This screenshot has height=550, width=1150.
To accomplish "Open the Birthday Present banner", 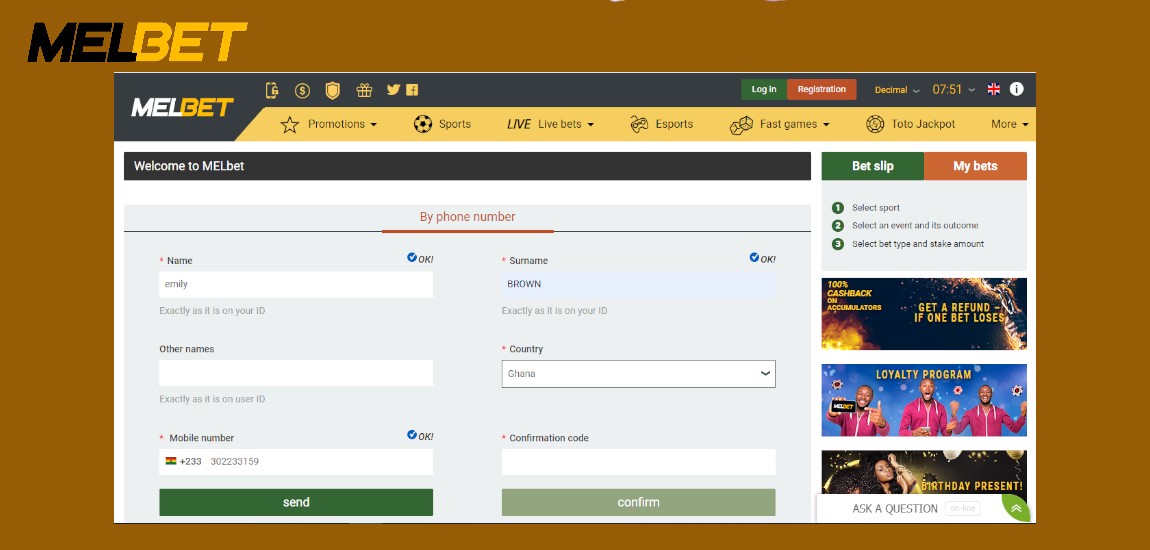I will (924, 472).
